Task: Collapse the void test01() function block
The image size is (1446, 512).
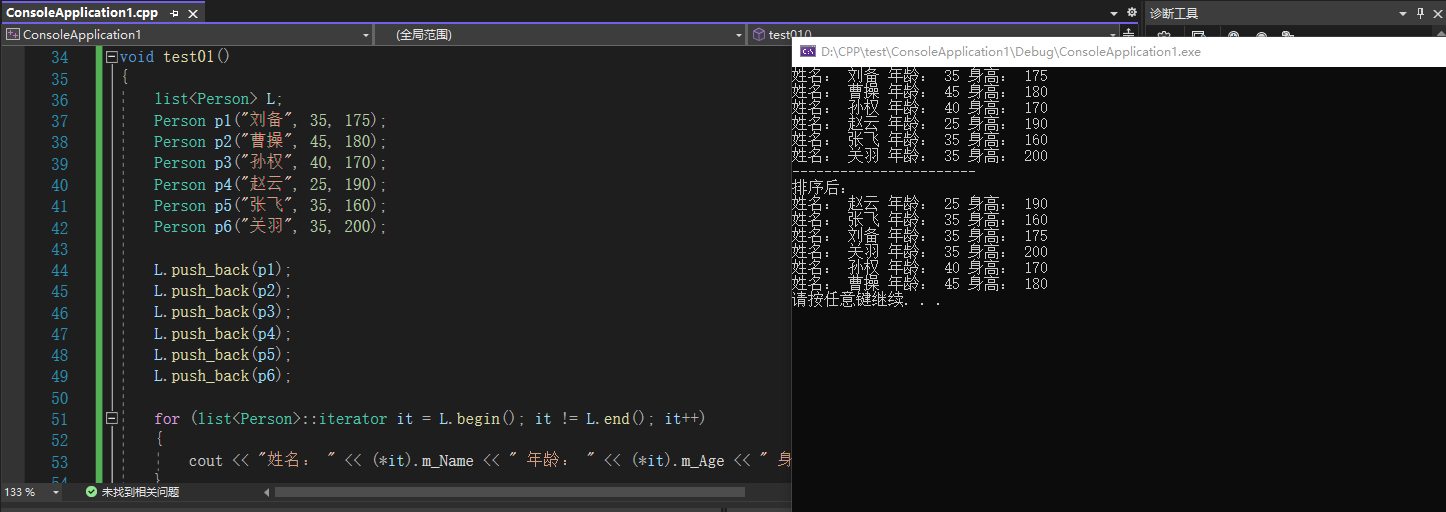Action: point(111,57)
